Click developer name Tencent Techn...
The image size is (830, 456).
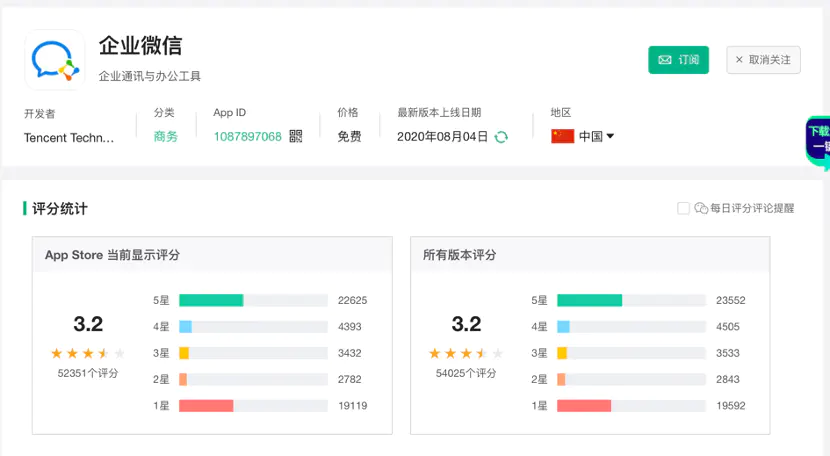[x=69, y=138]
